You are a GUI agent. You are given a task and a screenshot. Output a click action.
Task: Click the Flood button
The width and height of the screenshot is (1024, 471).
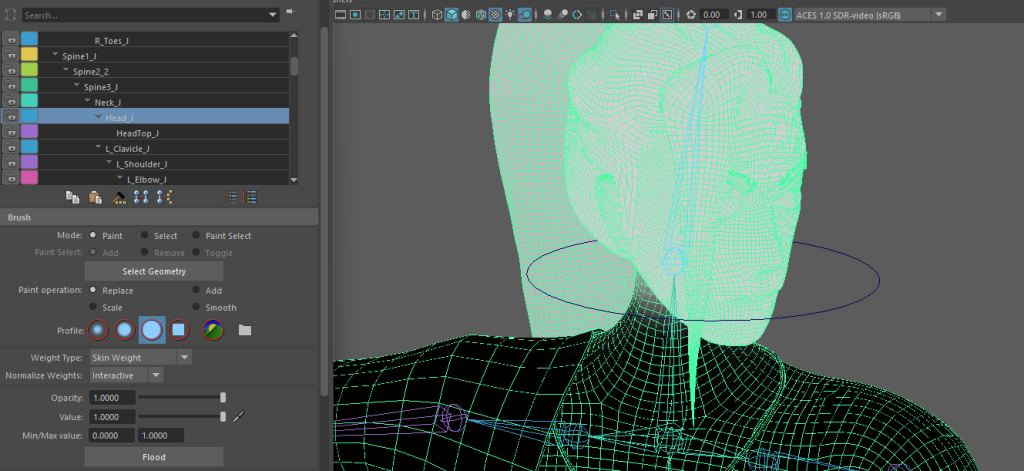tap(153, 457)
